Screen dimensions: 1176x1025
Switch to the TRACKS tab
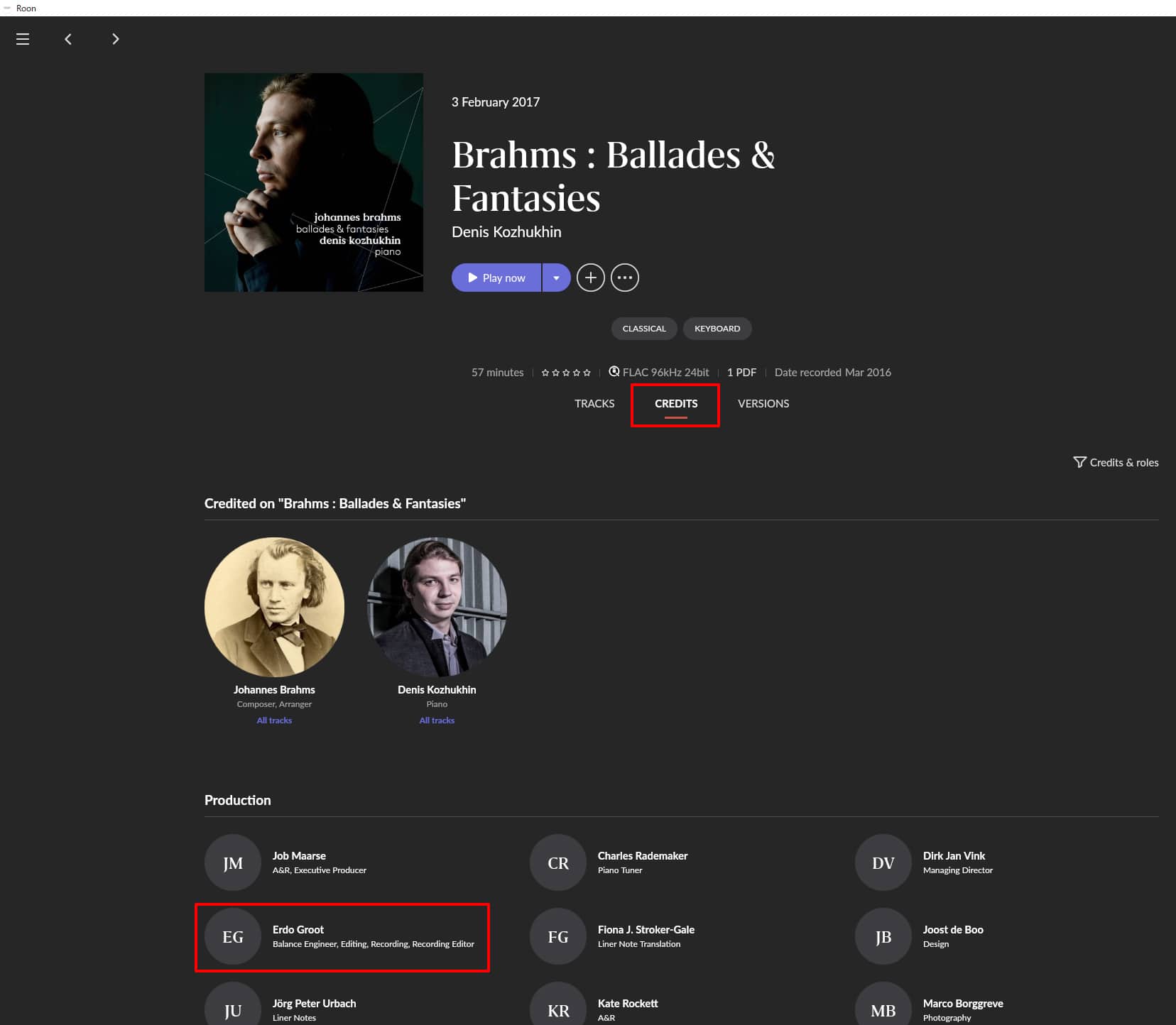(594, 404)
